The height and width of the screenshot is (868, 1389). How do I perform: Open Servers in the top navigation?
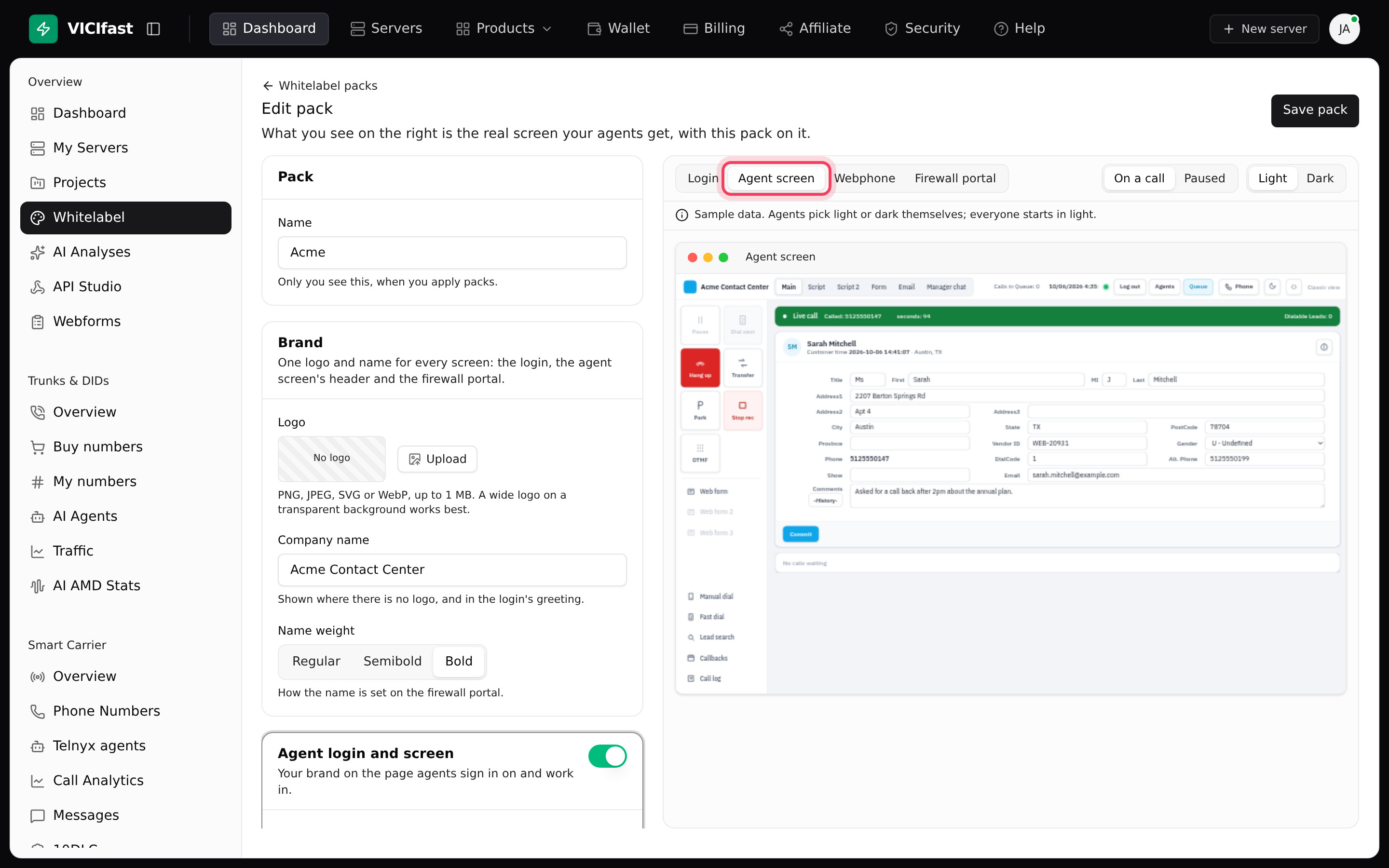click(386, 29)
